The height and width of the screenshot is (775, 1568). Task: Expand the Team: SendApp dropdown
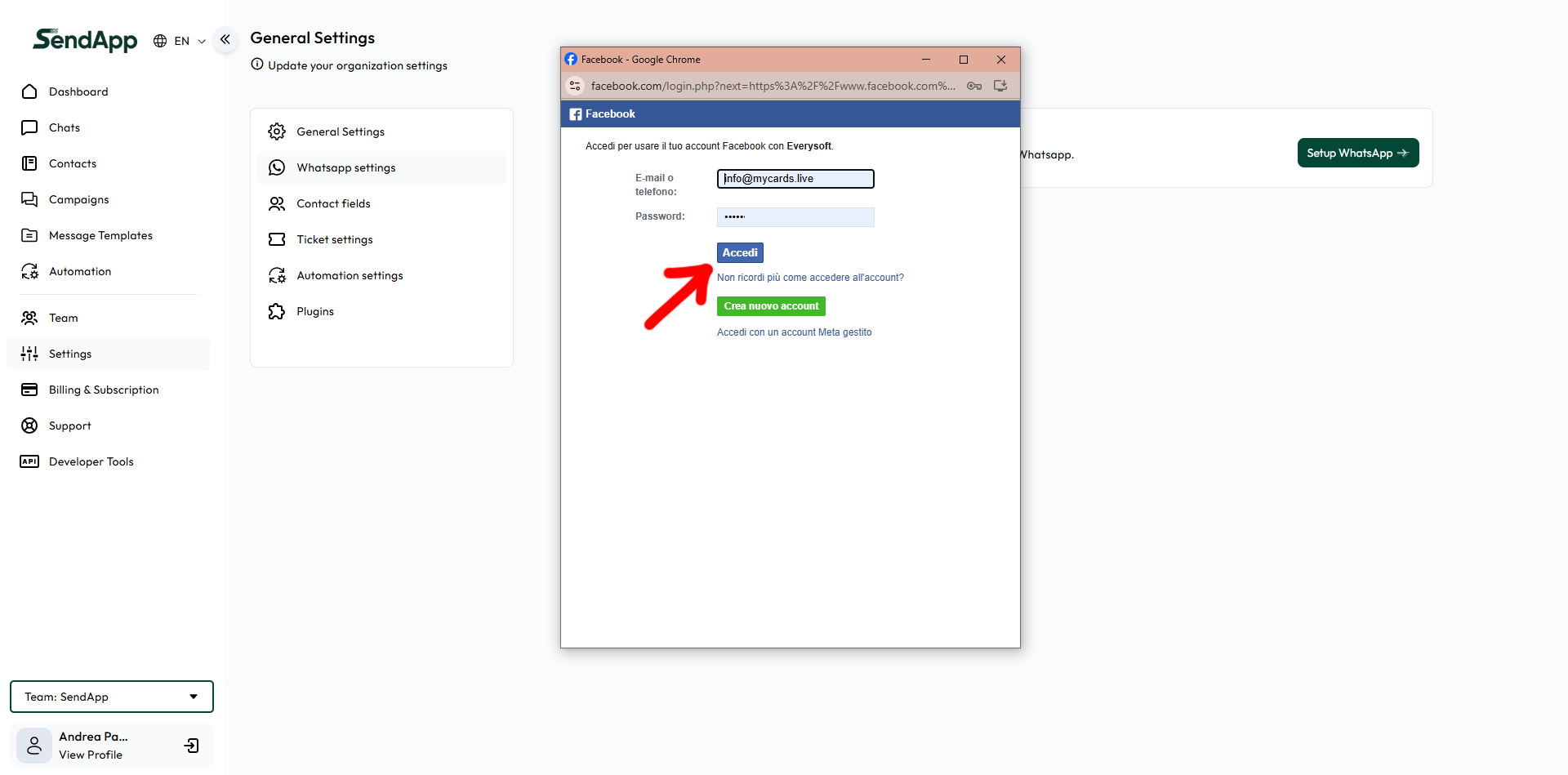click(x=112, y=697)
